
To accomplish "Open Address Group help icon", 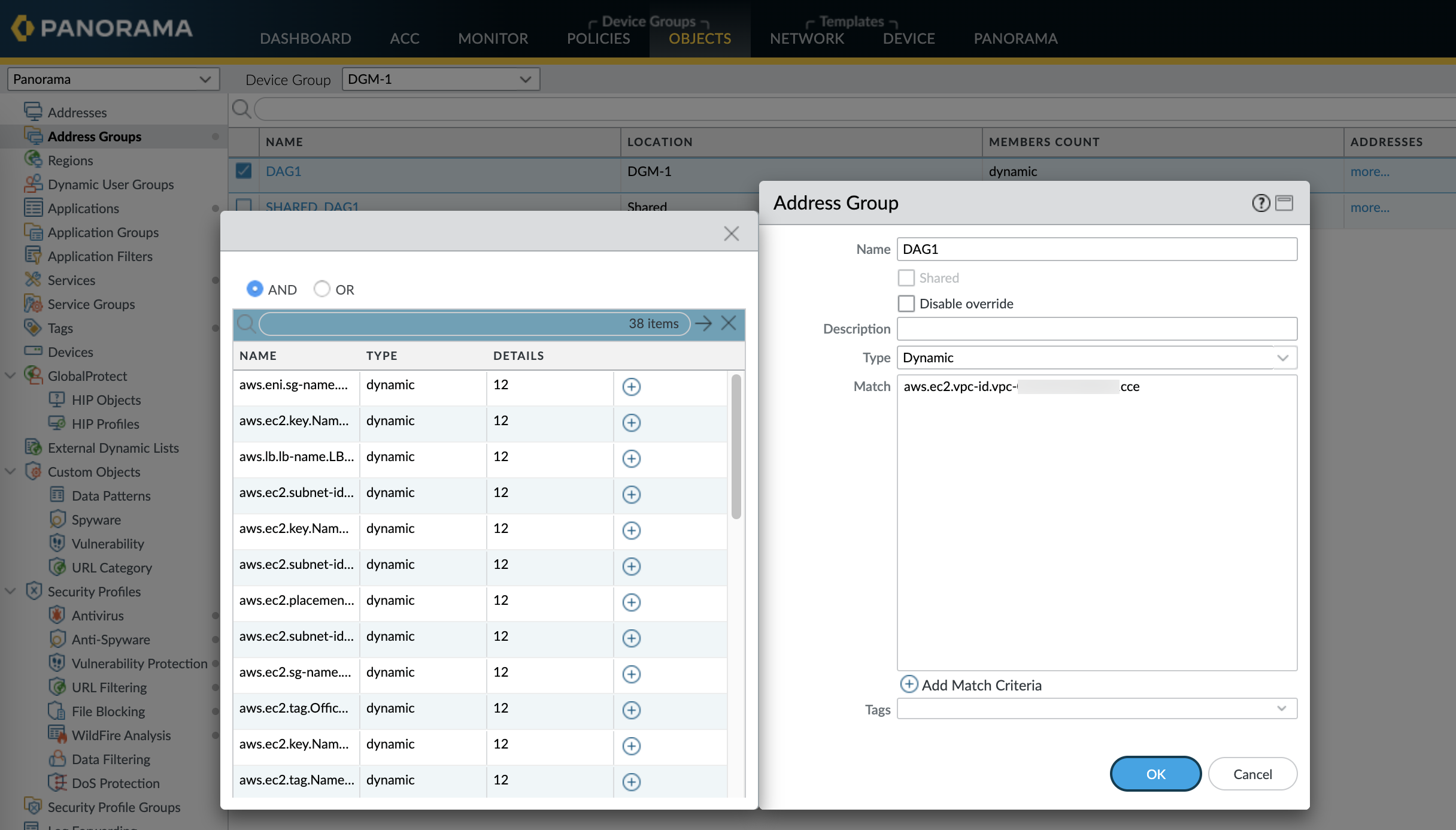I will (x=1261, y=203).
